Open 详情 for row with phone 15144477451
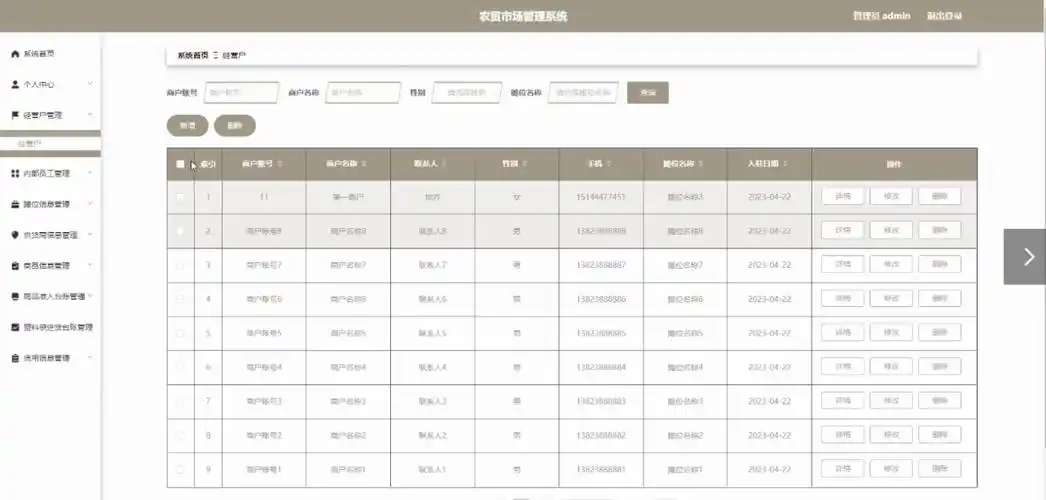The height and width of the screenshot is (500, 1046). coord(843,196)
